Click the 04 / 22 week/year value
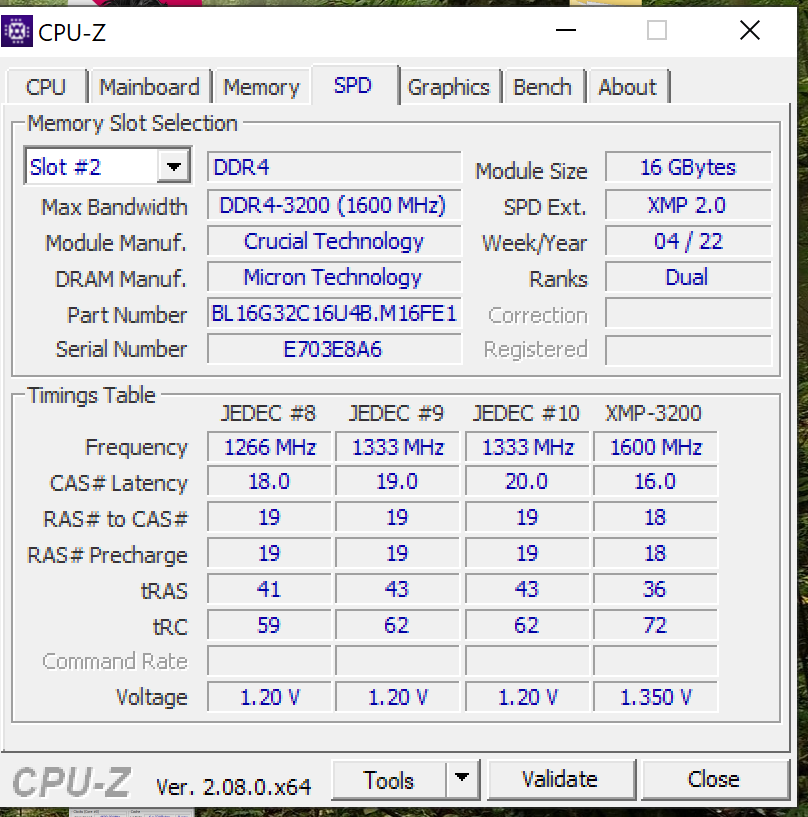Image resolution: width=808 pixels, height=817 pixels. [688, 241]
